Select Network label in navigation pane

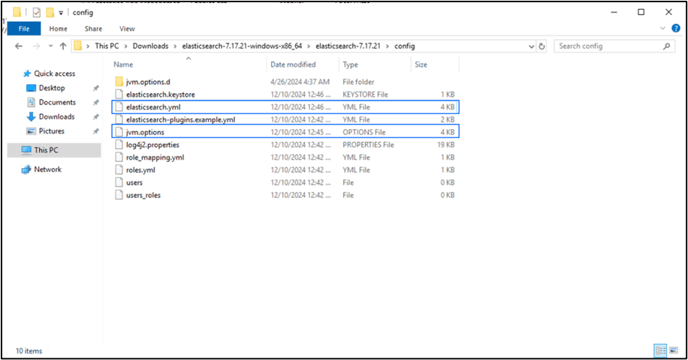coord(48,169)
